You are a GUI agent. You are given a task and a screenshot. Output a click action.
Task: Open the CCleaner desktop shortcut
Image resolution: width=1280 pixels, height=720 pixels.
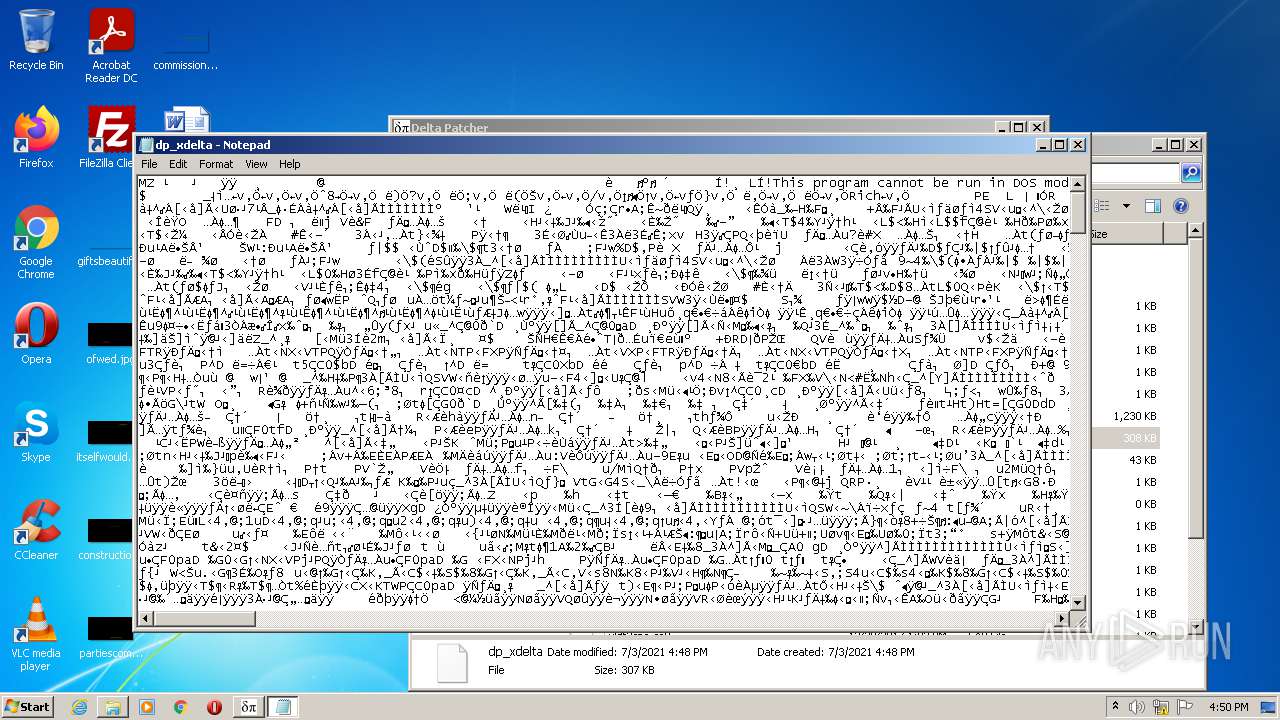coord(36,530)
